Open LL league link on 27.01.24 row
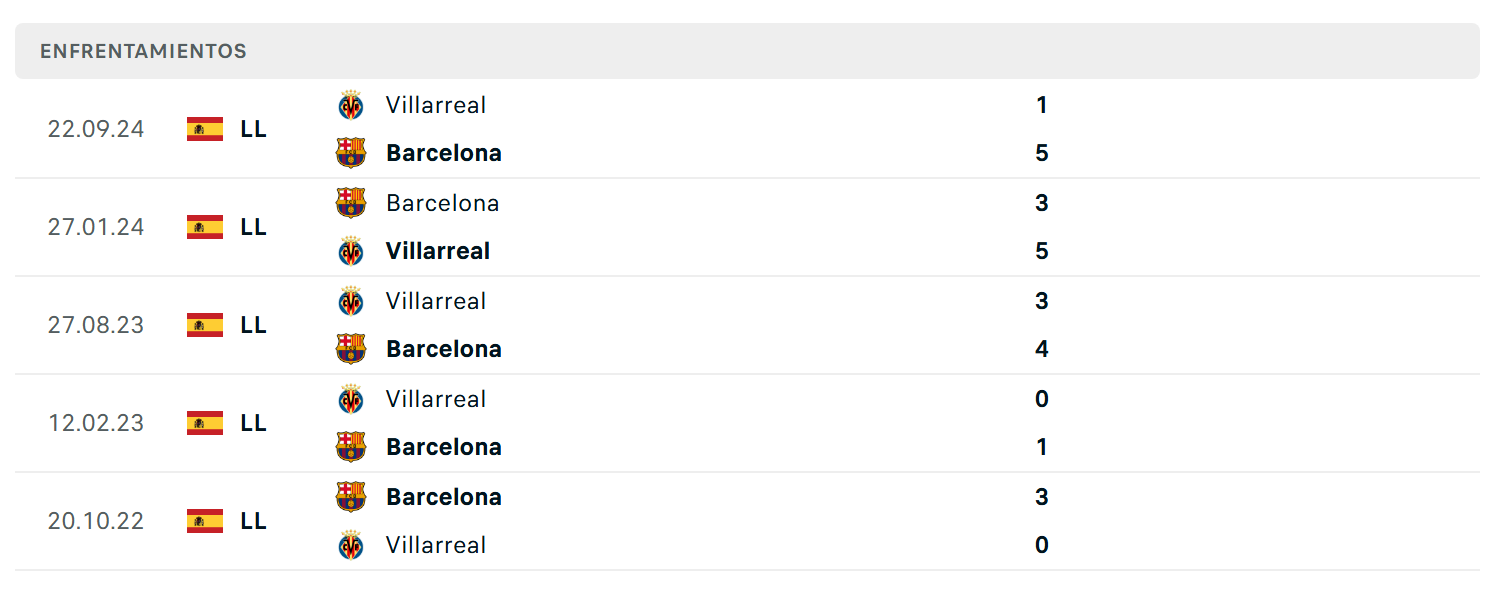This screenshot has height=595, width=1497. (254, 227)
